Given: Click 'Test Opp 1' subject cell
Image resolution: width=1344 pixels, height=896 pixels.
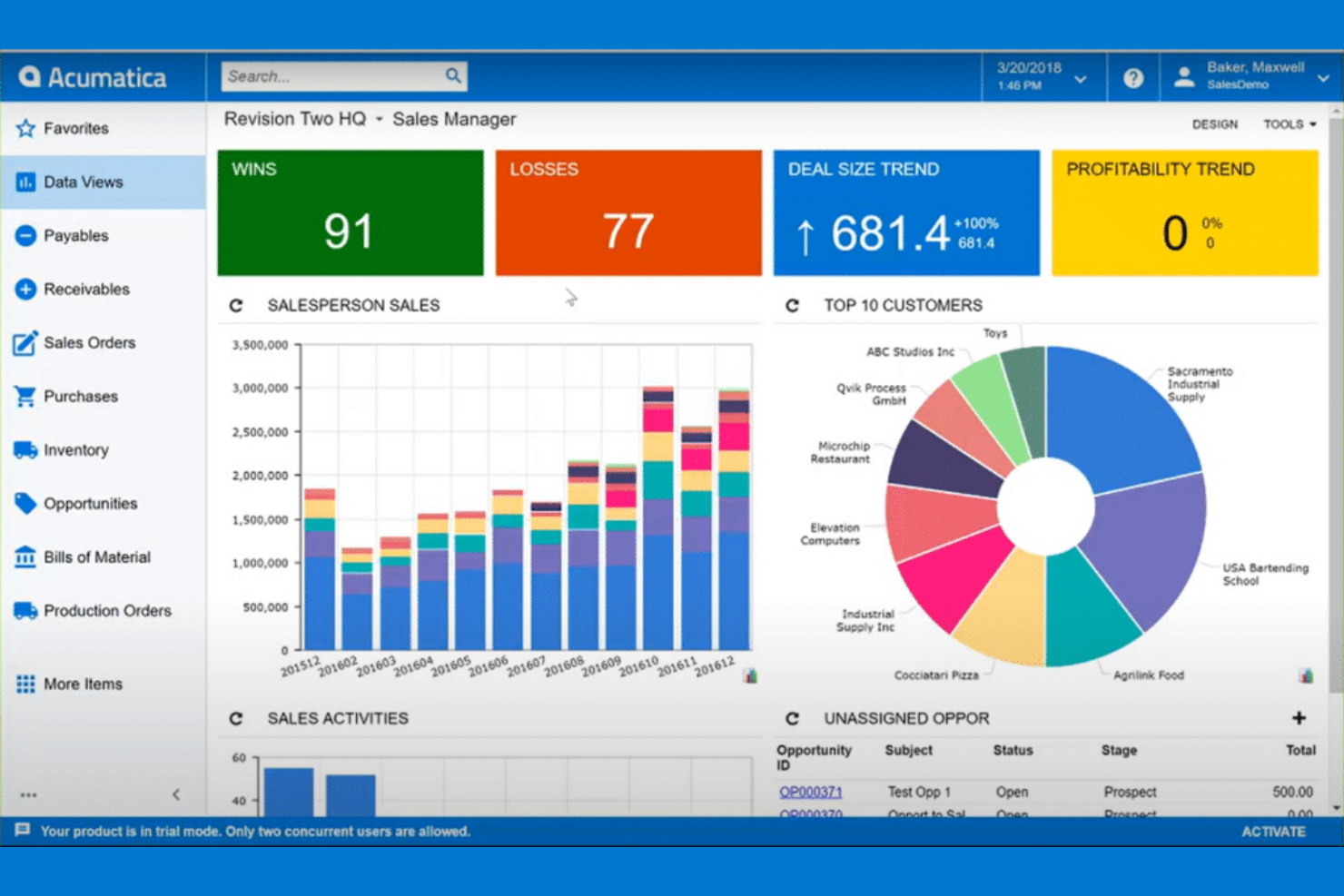Looking at the screenshot, I should [x=918, y=793].
